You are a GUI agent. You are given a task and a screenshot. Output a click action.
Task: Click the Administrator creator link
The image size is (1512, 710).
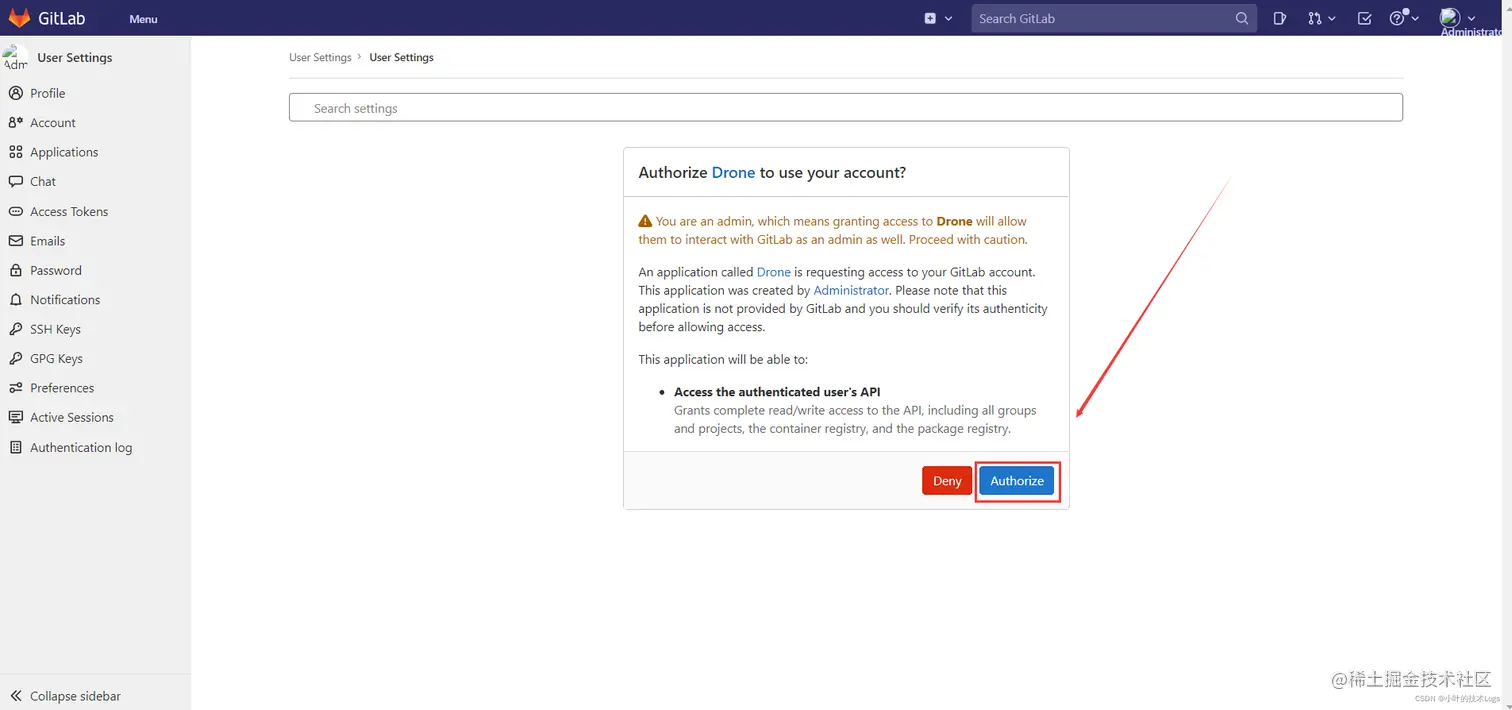[x=851, y=290]
